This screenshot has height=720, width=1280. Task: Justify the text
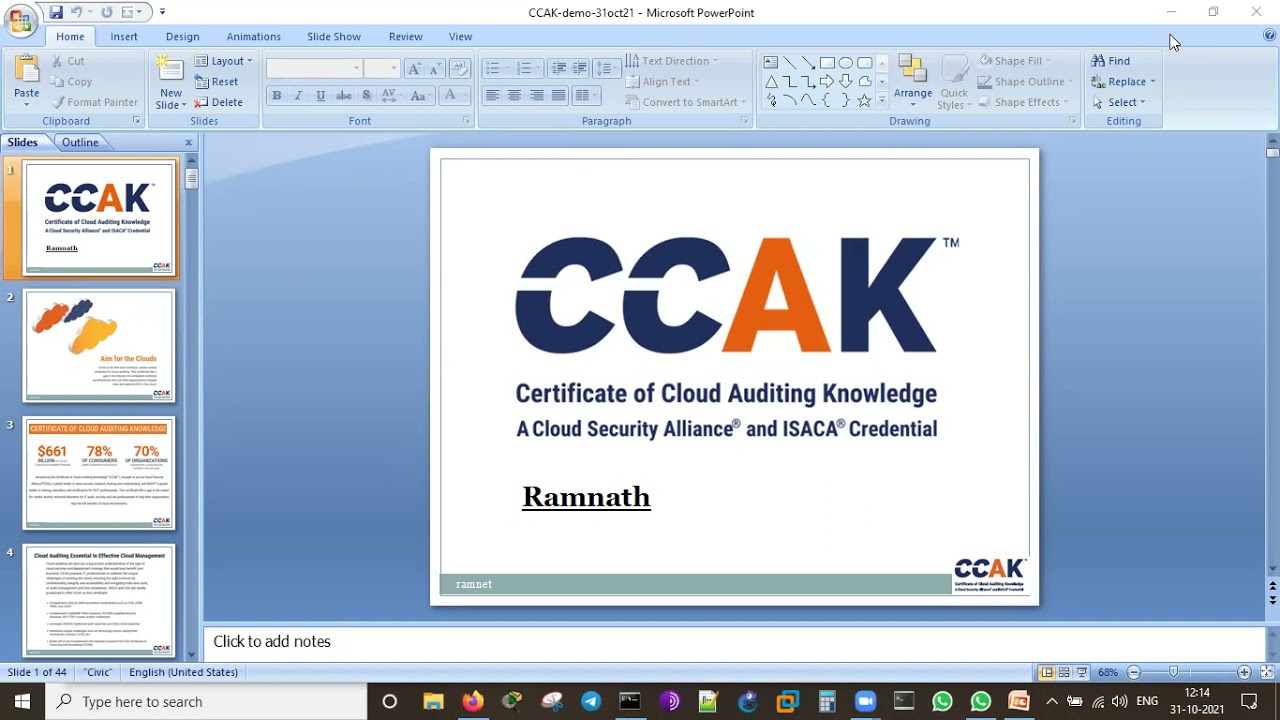[558, 96]
